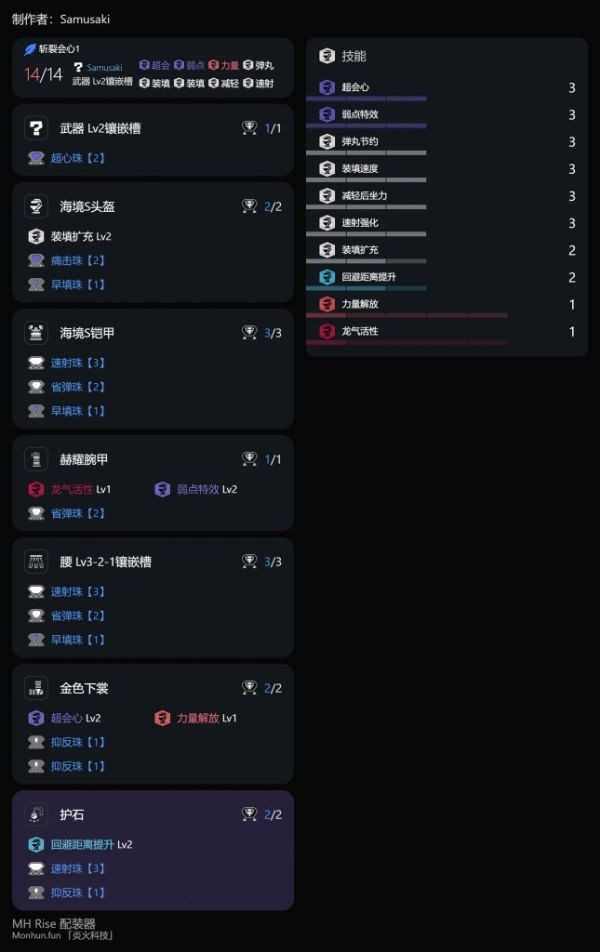Click the 海境S头盔 helmet icon

[x=36, y=206]
